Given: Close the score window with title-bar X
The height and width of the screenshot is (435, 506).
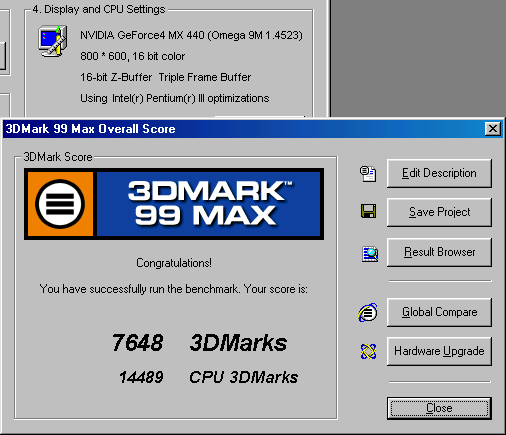Looking at the screenshot, I should (x=493, y=129).
